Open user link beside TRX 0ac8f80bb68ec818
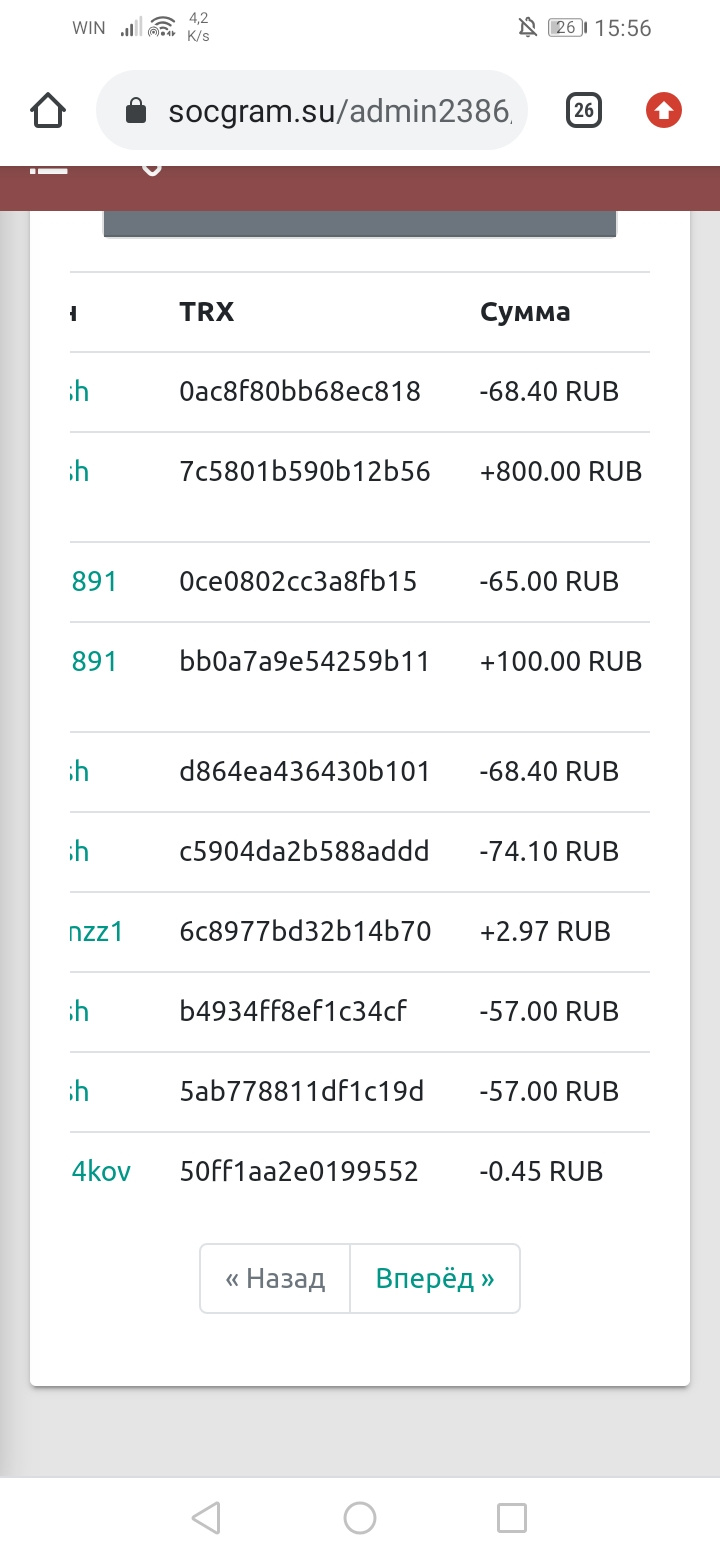 79,391
